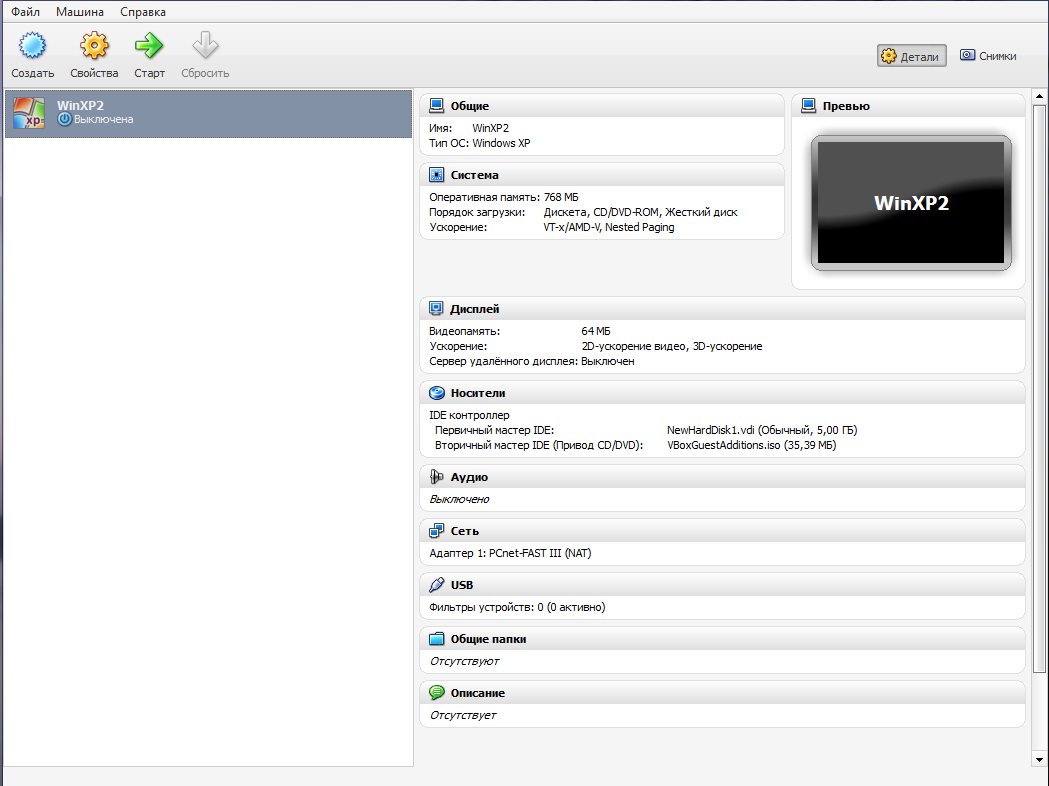Screen dimensions: 1049x786
Task: Click the Создать (Create) toolbar icon
Action: (33, 46)
